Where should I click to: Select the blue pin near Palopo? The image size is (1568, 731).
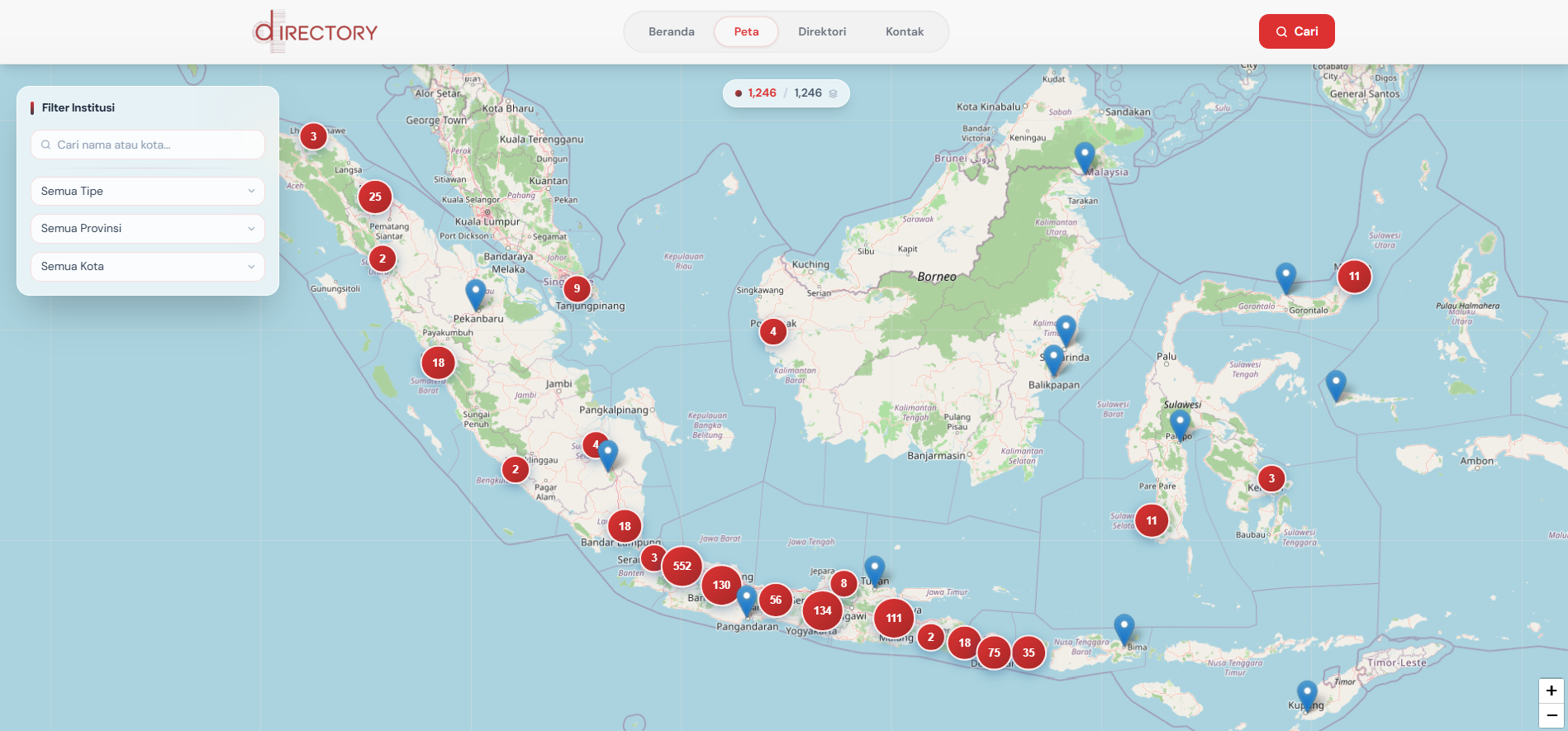[x=1181, y=425]
